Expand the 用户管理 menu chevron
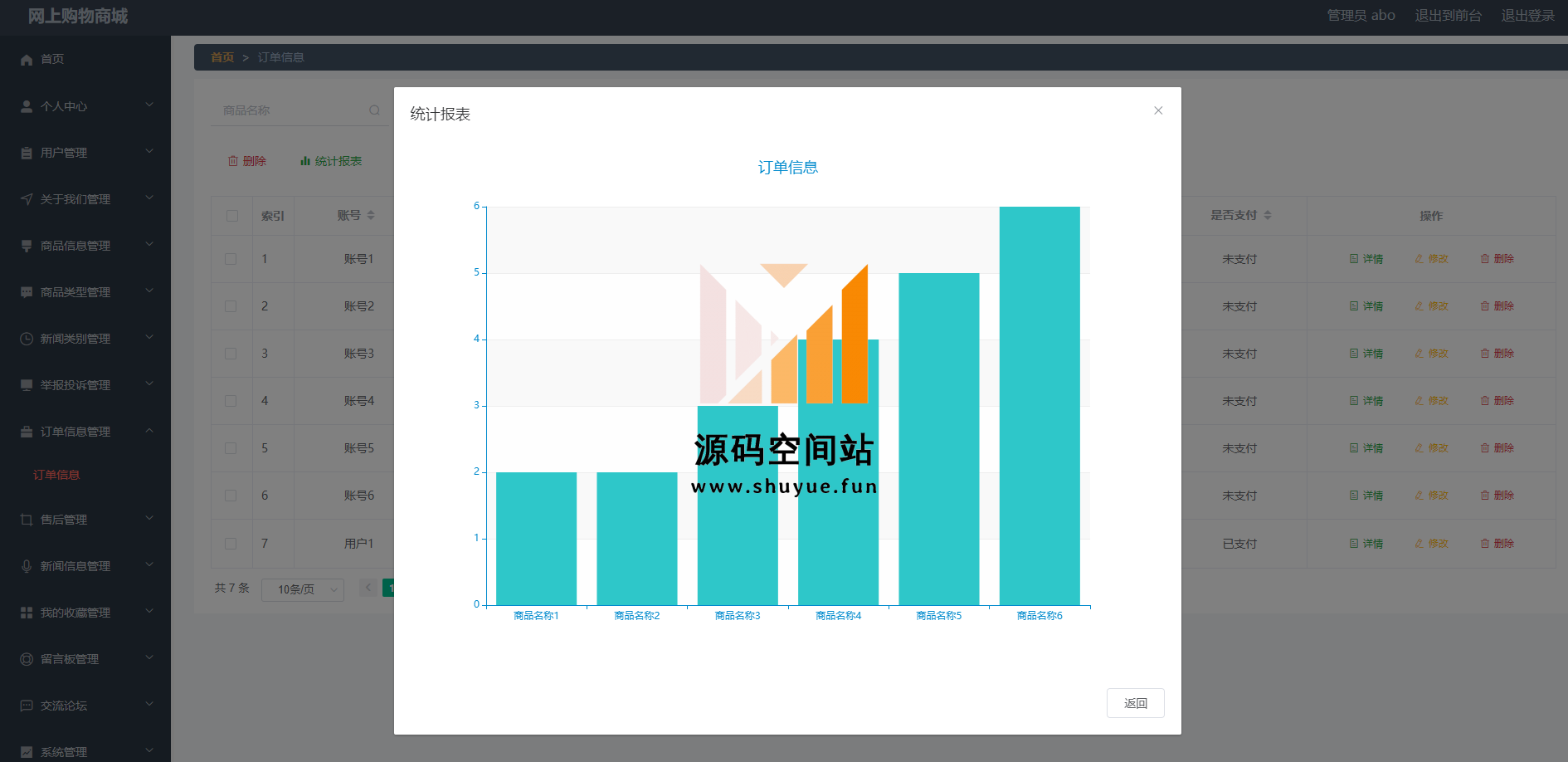This screenshot has width=1568, height=762. (x=149, y=151)
